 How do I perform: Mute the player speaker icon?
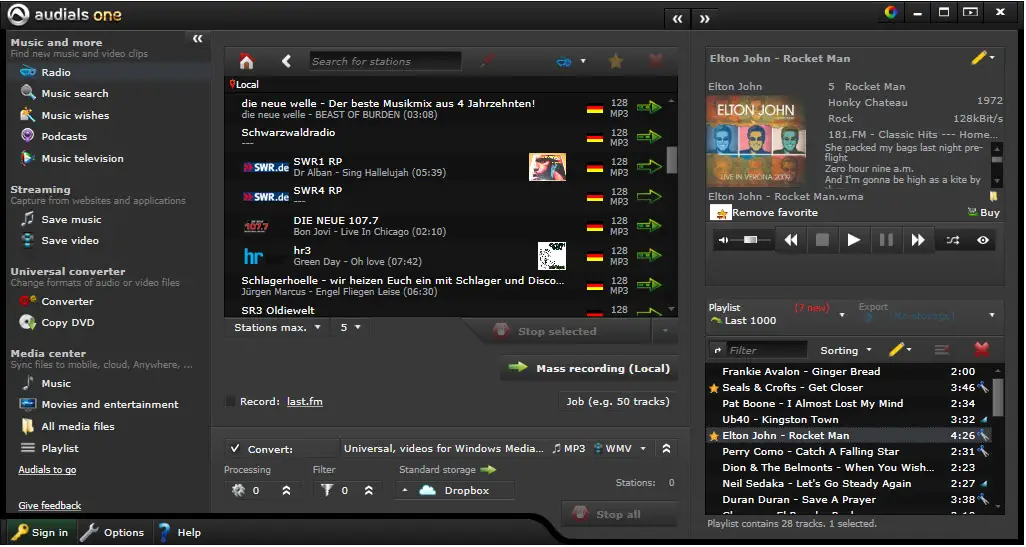[723, 240]
